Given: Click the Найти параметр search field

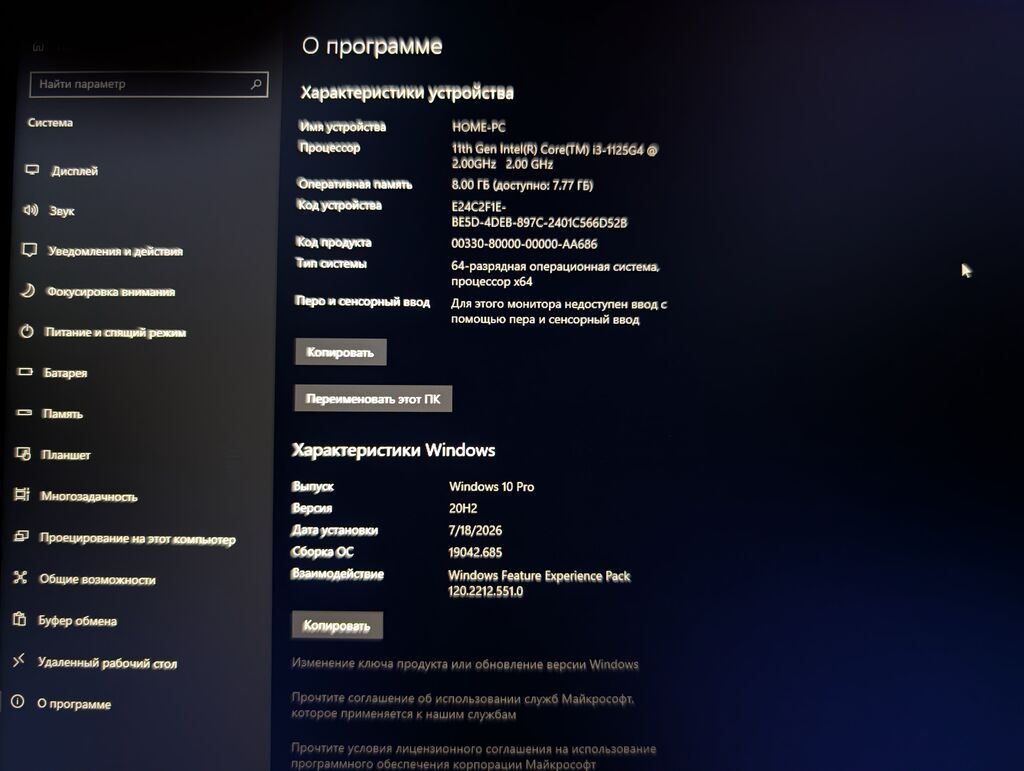Looking at the screenshot, I should point(149,84).
